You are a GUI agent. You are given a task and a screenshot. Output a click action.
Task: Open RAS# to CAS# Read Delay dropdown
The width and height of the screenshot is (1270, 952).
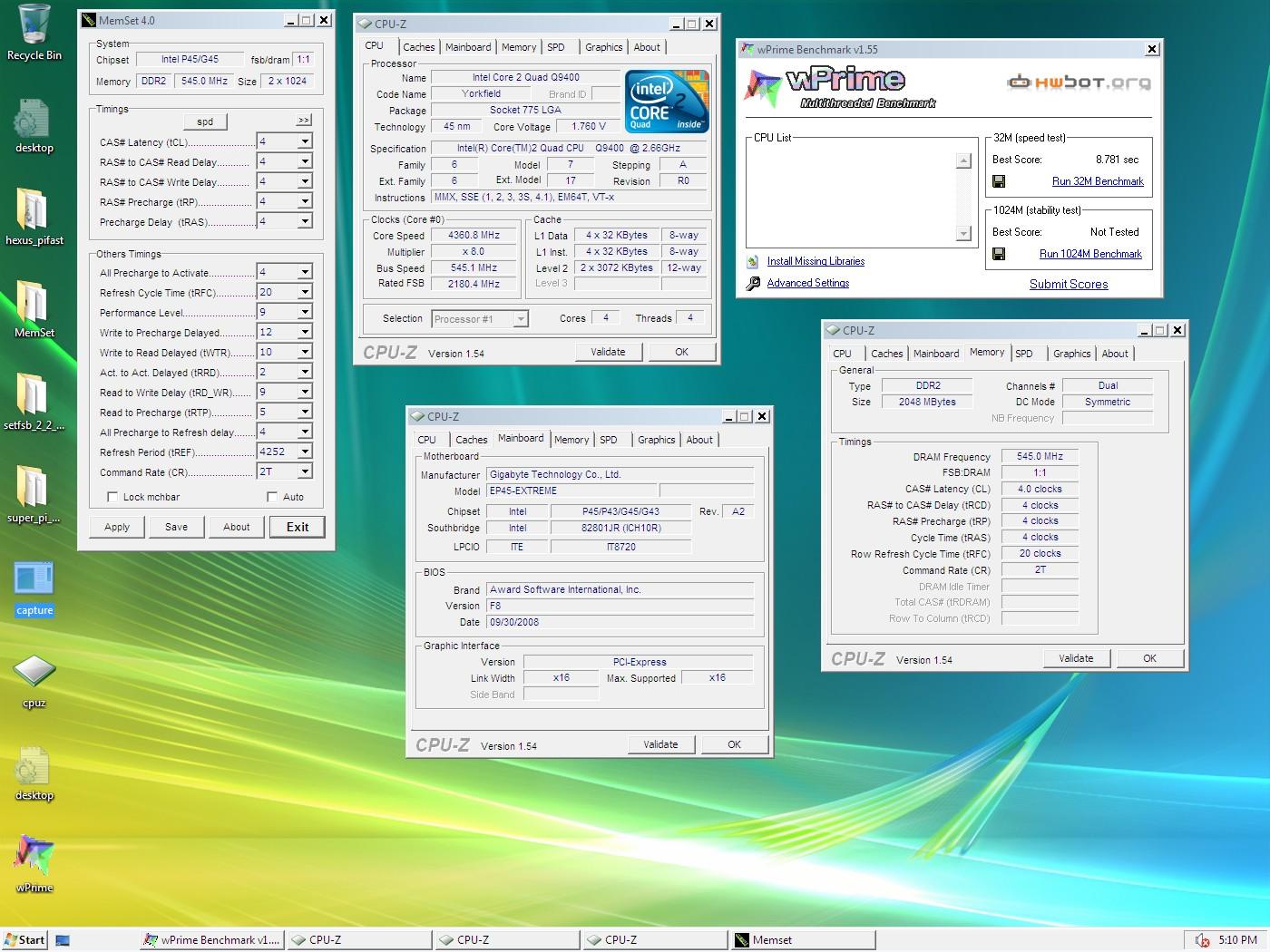pyautogui.click(x=305, y=161)
